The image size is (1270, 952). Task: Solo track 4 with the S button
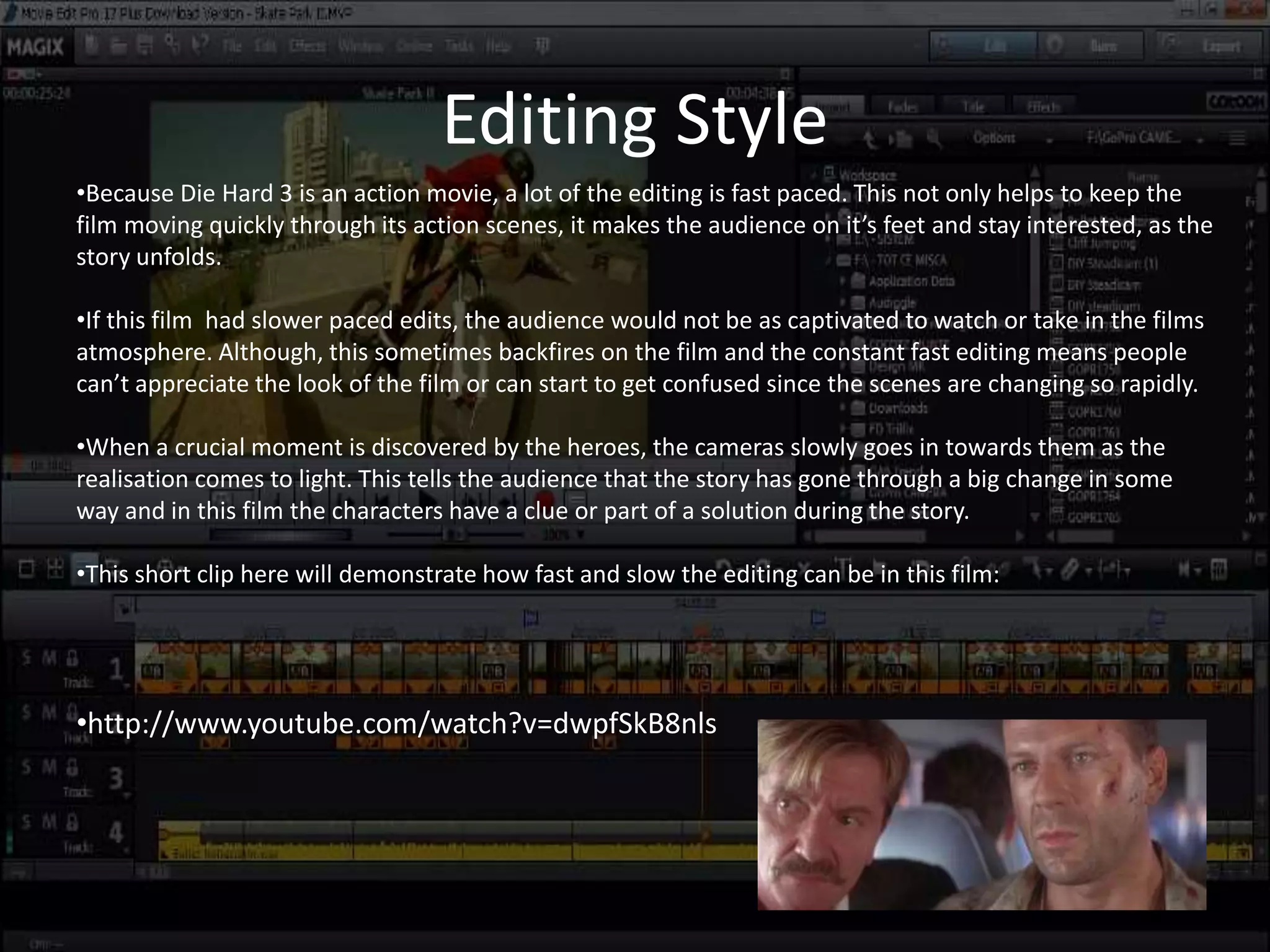[x=27, y=822]
